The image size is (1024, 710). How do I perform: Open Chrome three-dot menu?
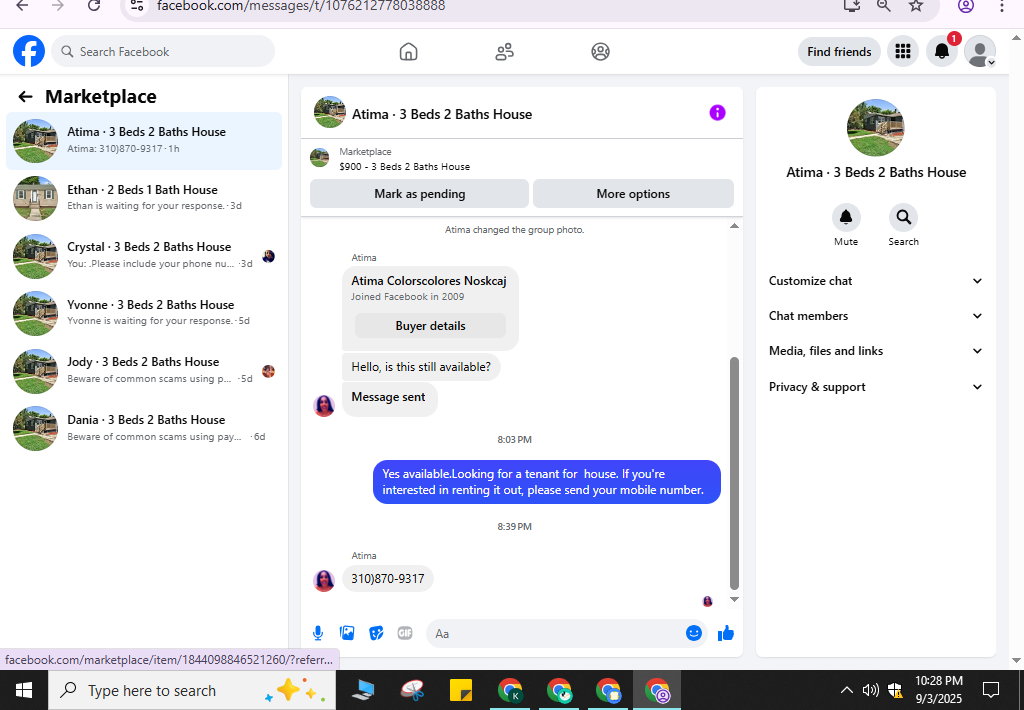coord(1002,6)
